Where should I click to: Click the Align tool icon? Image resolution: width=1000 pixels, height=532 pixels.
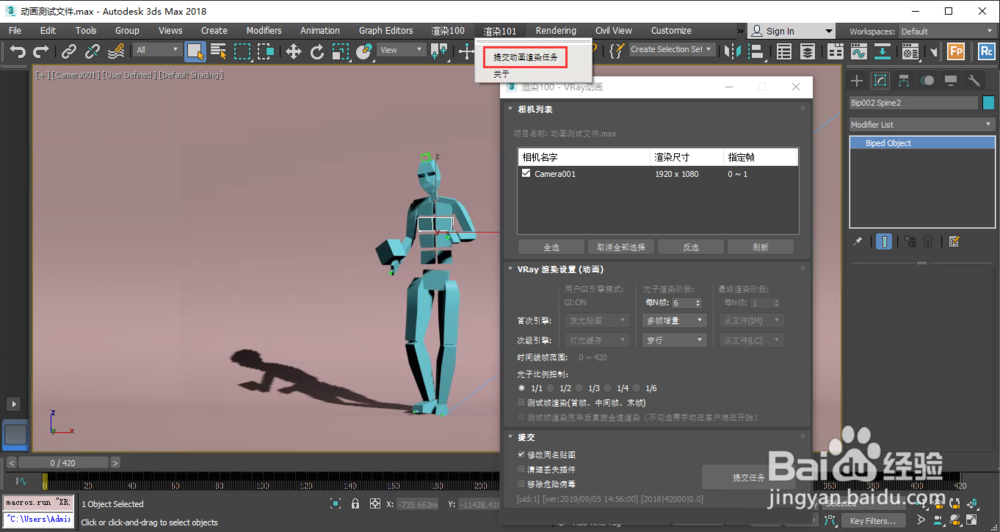click(x=756, y=52)
